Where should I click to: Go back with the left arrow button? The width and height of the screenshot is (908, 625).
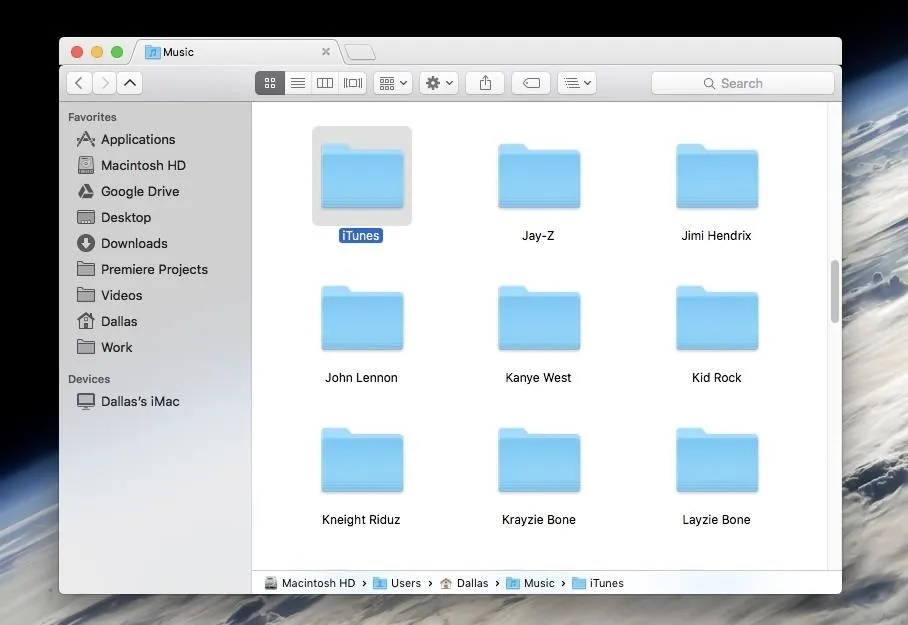[79, 83]
